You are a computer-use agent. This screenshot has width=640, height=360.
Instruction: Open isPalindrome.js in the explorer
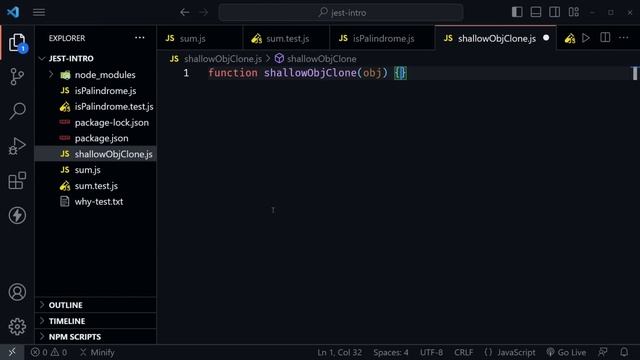(x=96, y=91)
